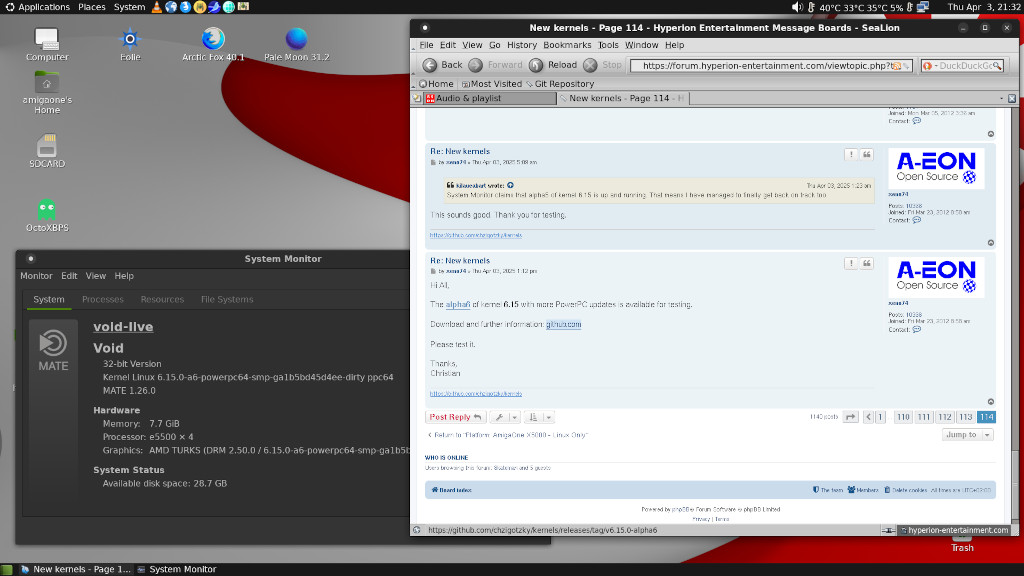This screenshot has height=576, width=1024.
Task: Report the 5:08 am Re: New kernels post
Action: (x=850, y=154)
